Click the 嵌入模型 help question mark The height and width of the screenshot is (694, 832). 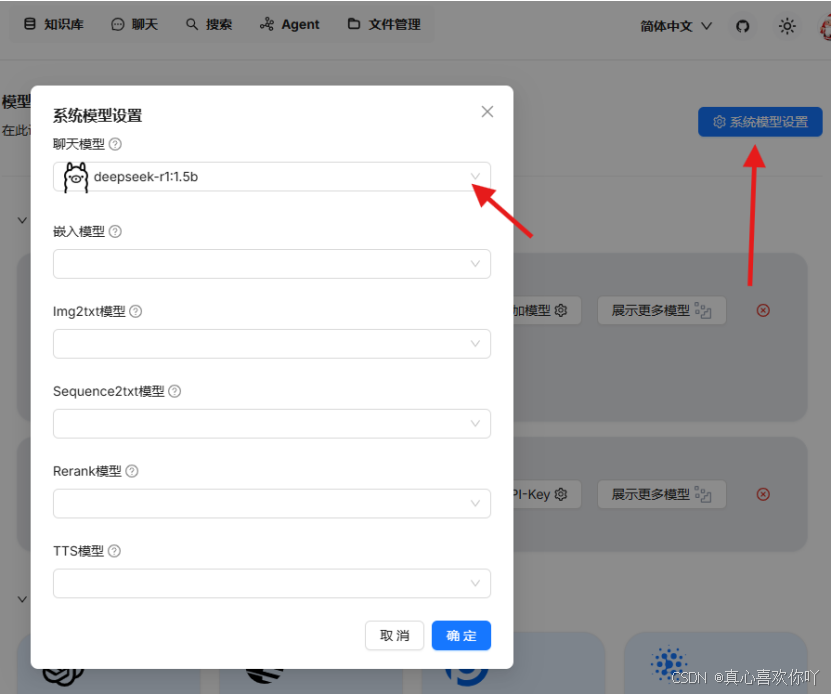coord(115,231)
